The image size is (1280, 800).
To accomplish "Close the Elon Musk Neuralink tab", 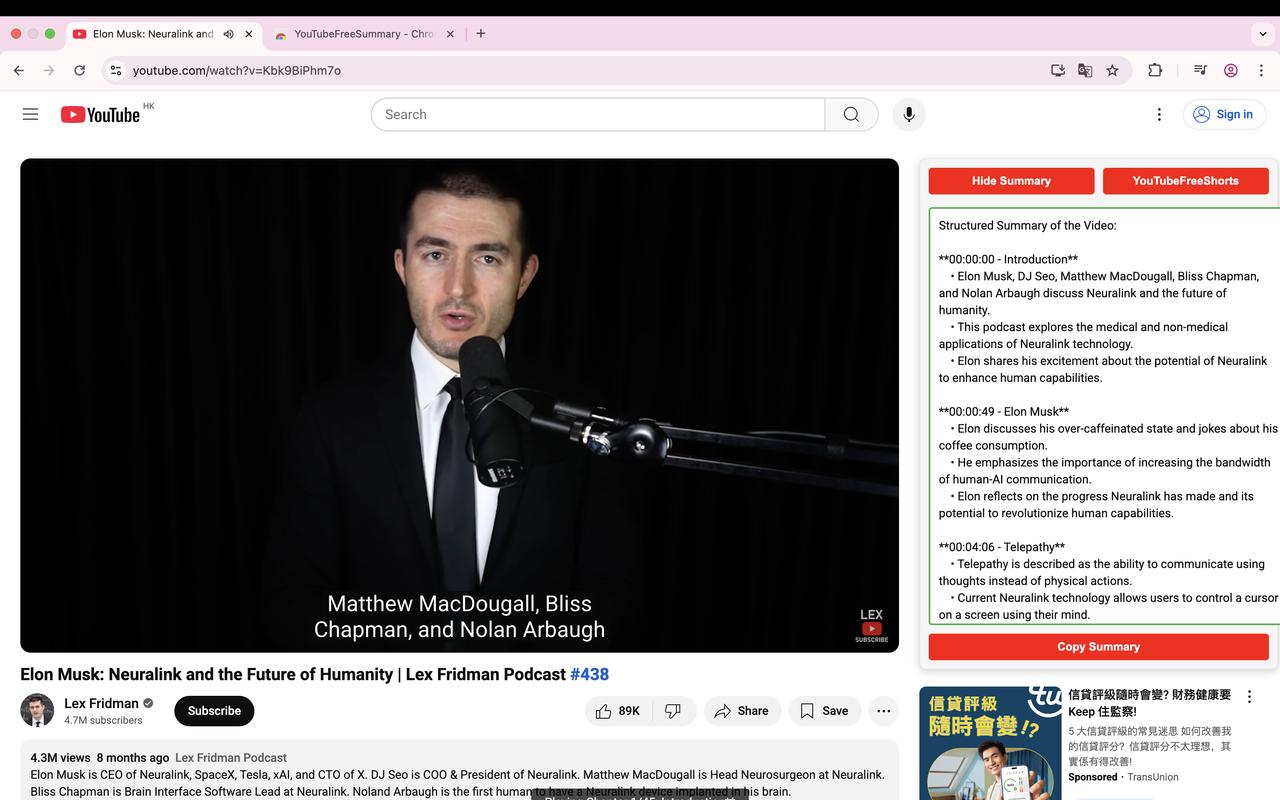I will tap(249, 34).
